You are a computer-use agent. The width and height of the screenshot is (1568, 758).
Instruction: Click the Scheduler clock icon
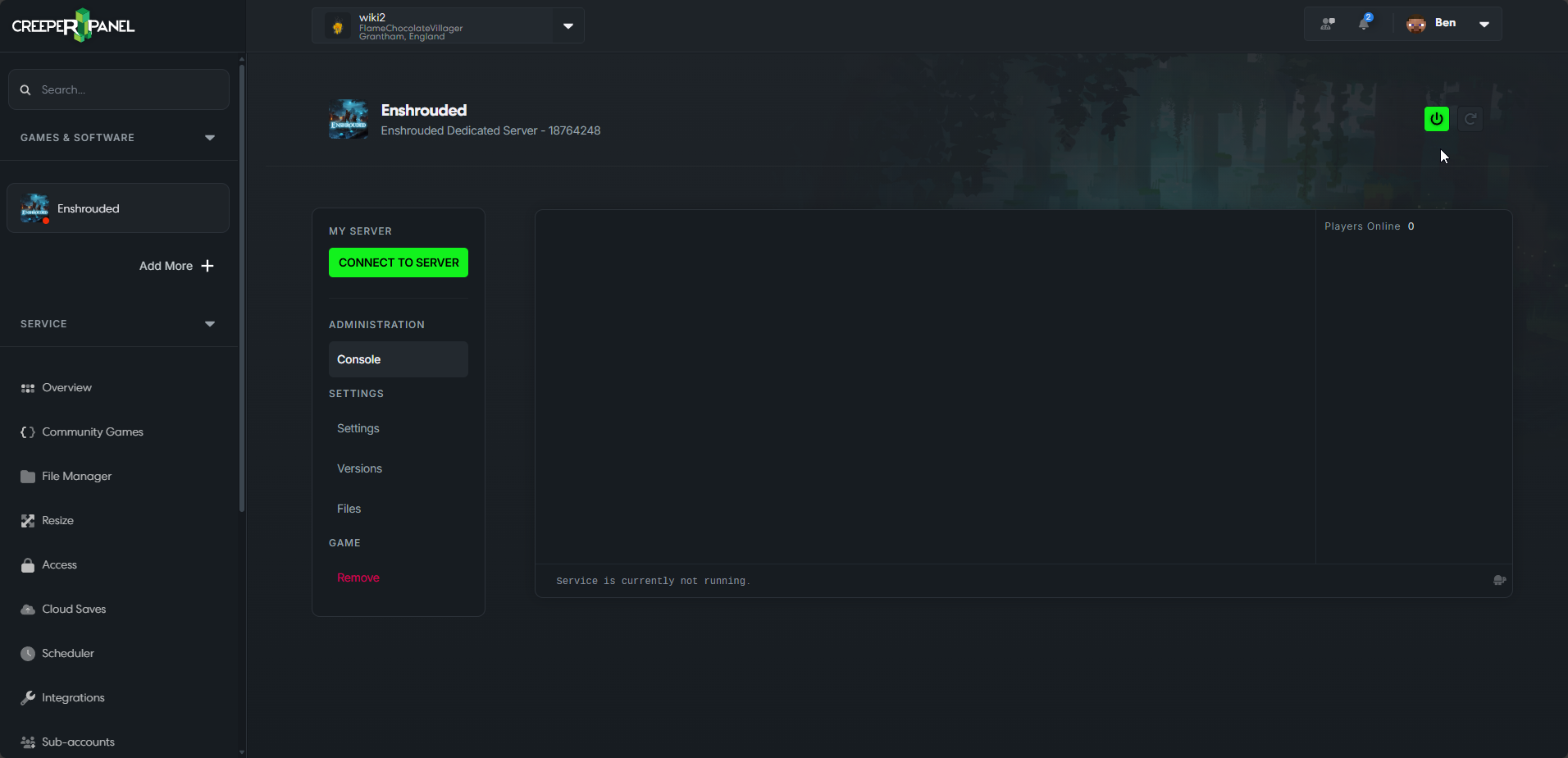[x=28, y=654]
